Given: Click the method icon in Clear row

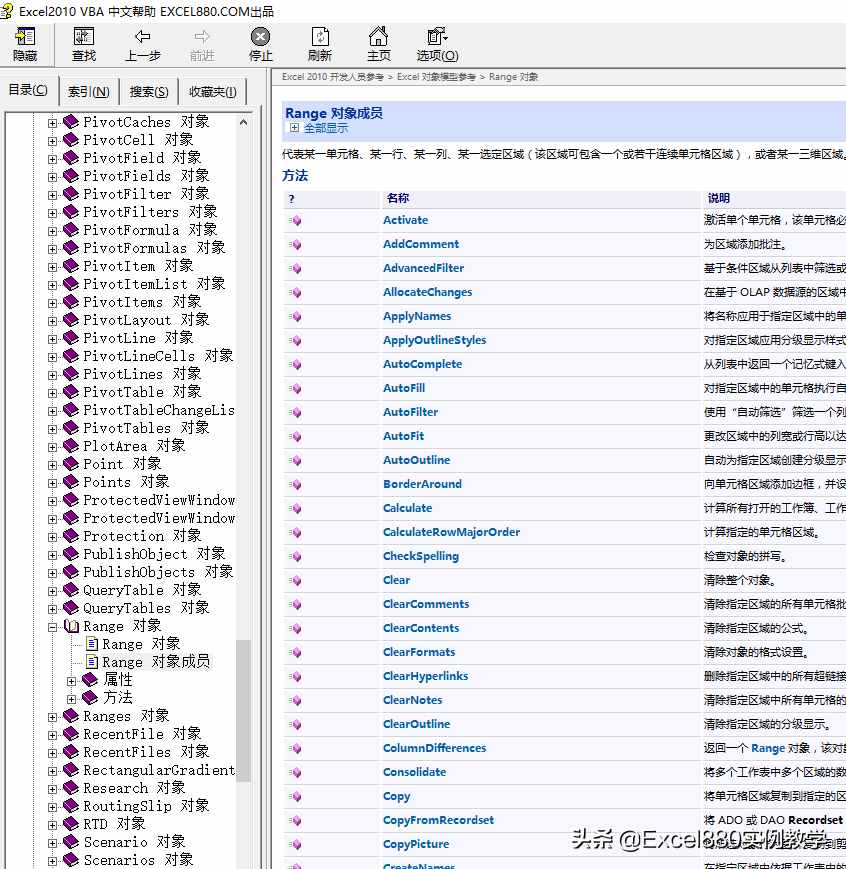Looking at the screenshot, I should [x=295, y=580].
